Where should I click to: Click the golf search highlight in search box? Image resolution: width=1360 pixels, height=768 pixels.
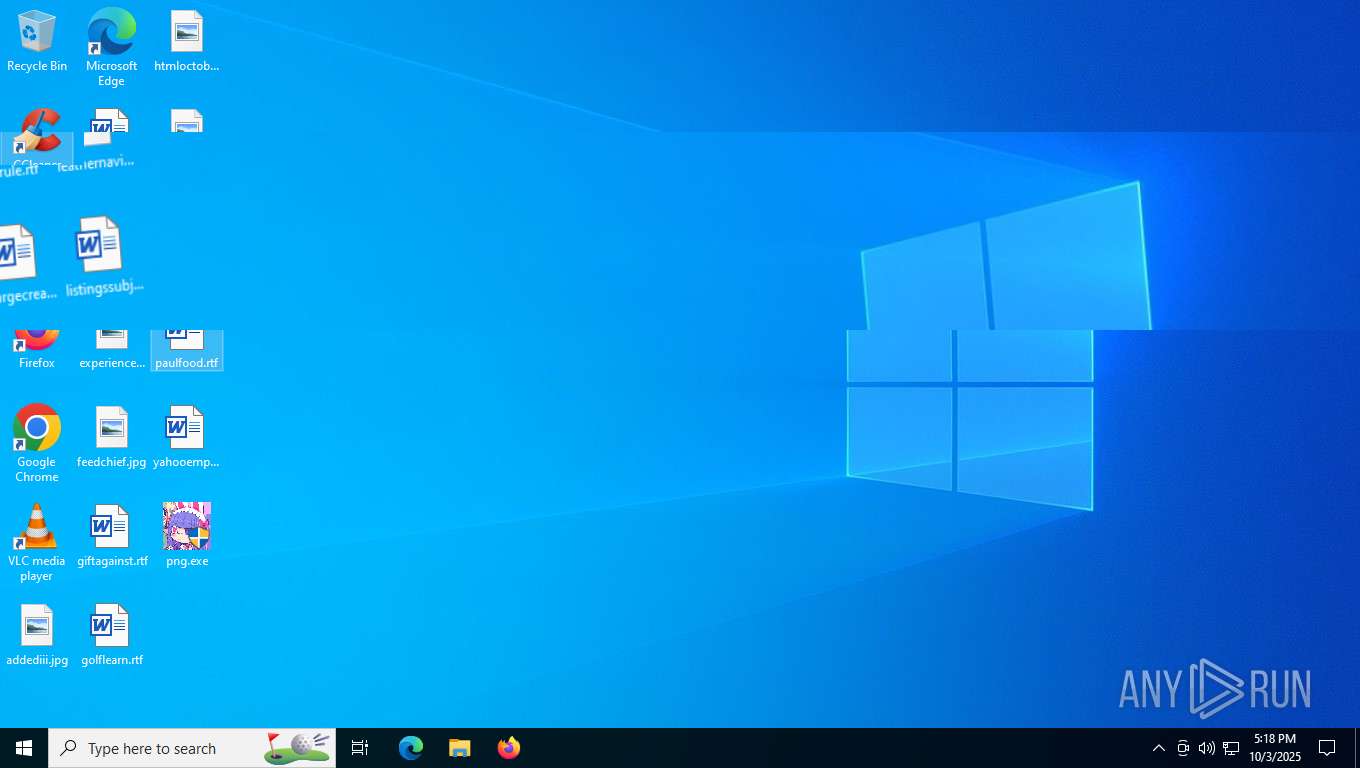pos(297,747)
